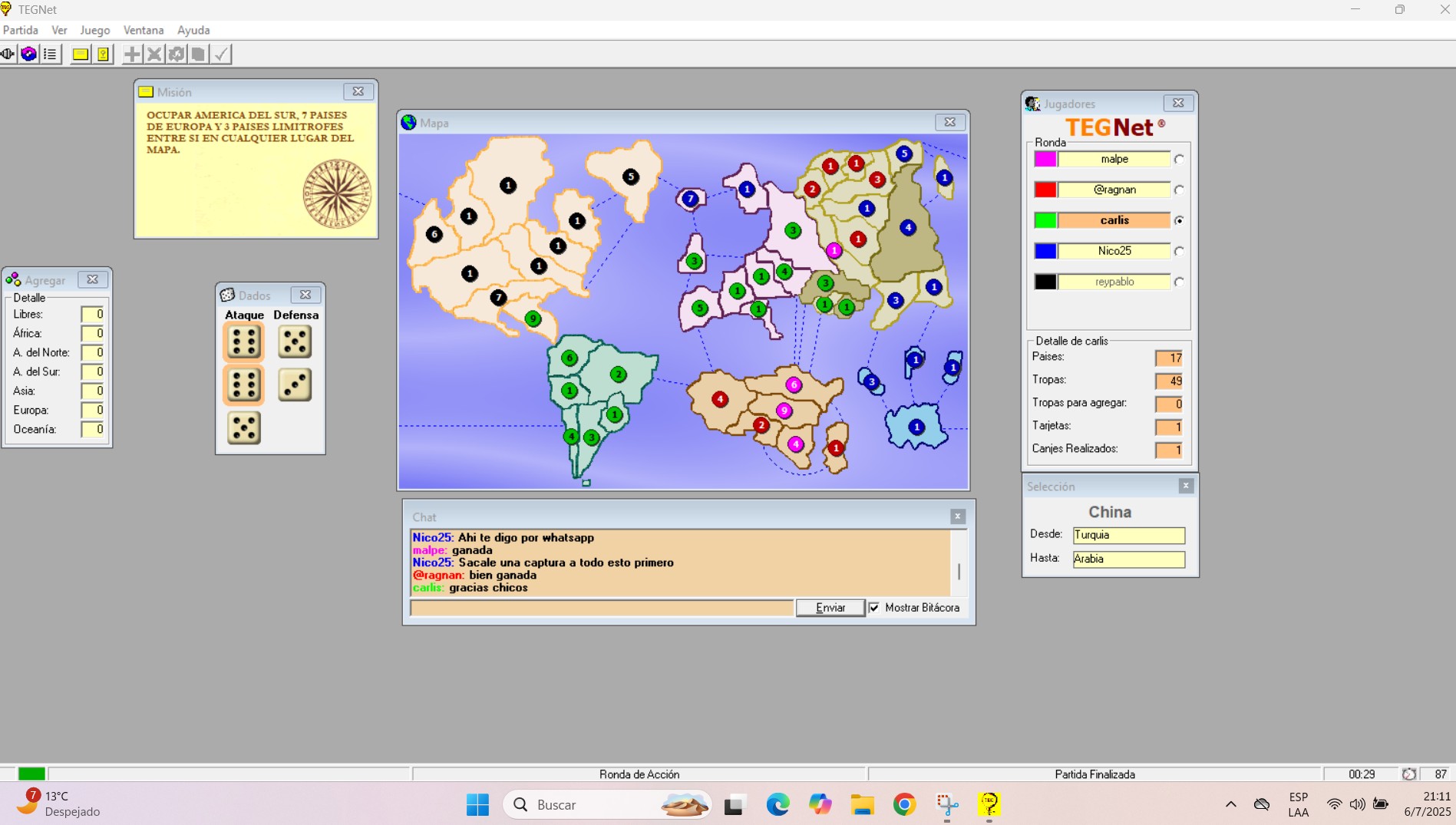The image size is (1456, 825).
Task: Click the globe icon in Mapa title
Action: pos(409,123)
